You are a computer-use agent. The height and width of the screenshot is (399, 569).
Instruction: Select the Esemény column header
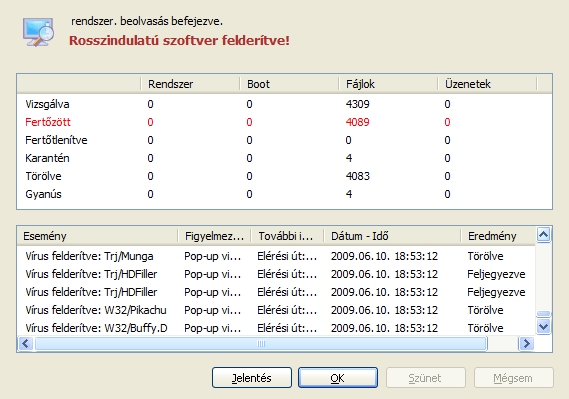point(97,236)
